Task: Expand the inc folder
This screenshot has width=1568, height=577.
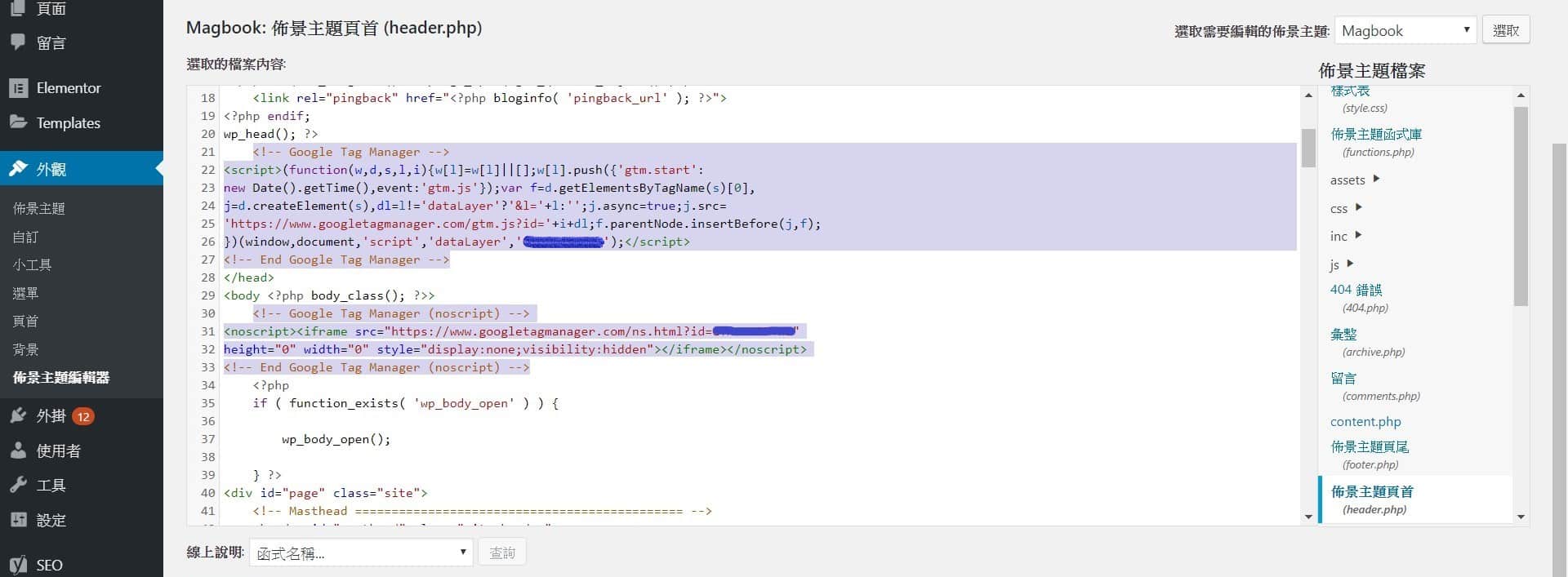Action: tap(1359, 235)
